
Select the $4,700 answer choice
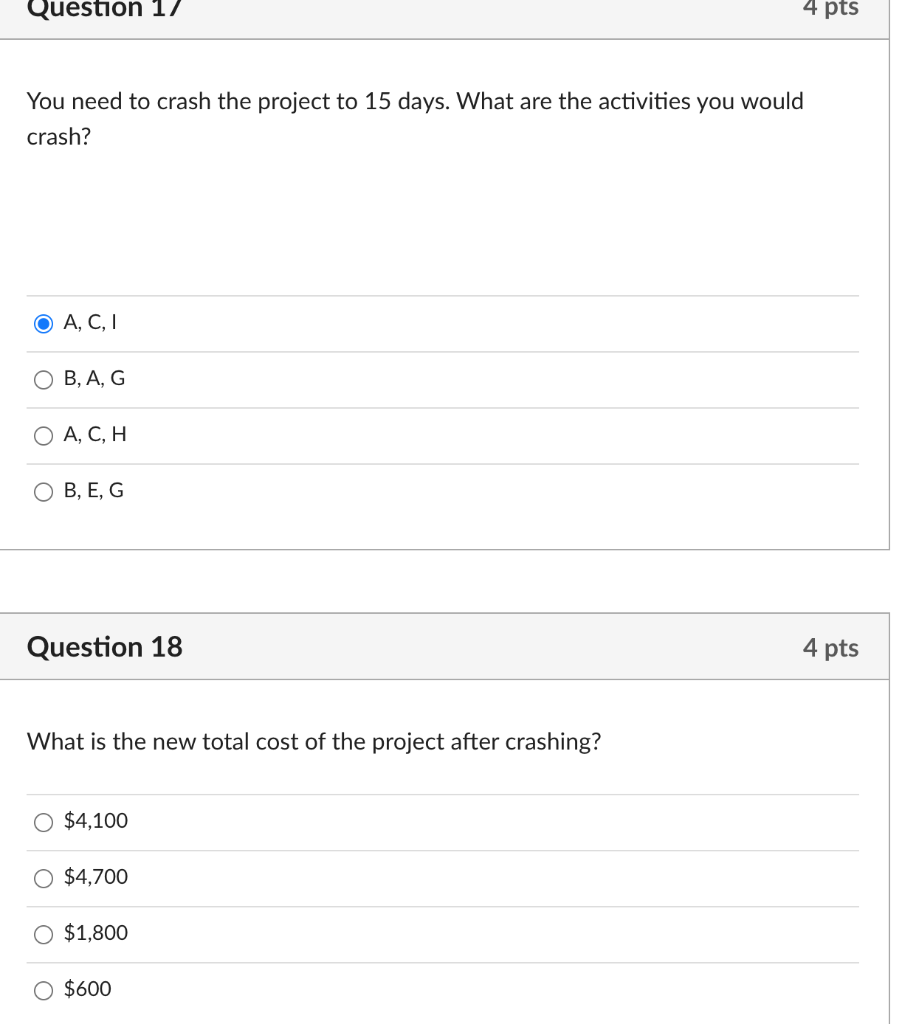[43, 878]
